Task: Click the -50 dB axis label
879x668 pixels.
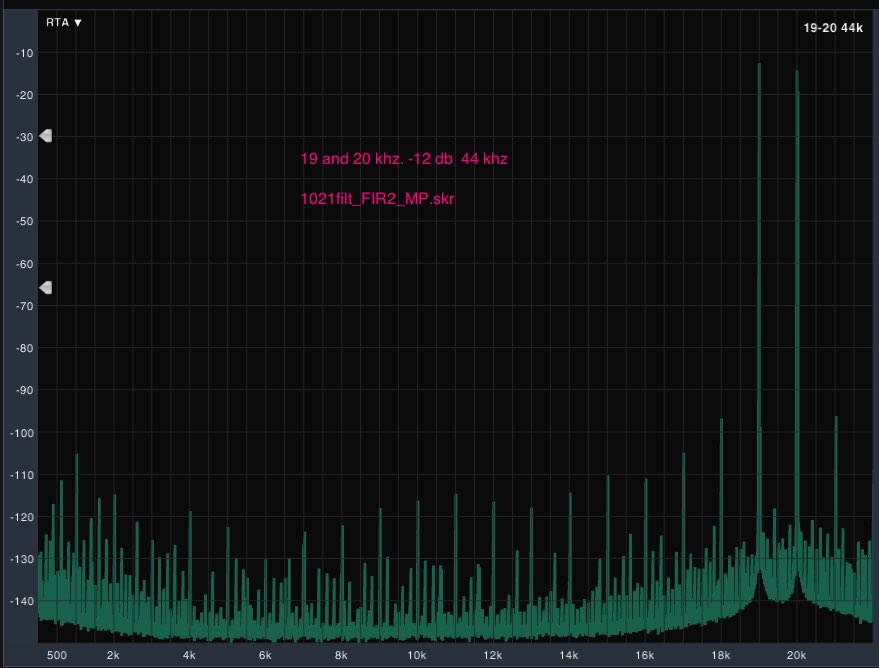Action: tap(24, 221)
